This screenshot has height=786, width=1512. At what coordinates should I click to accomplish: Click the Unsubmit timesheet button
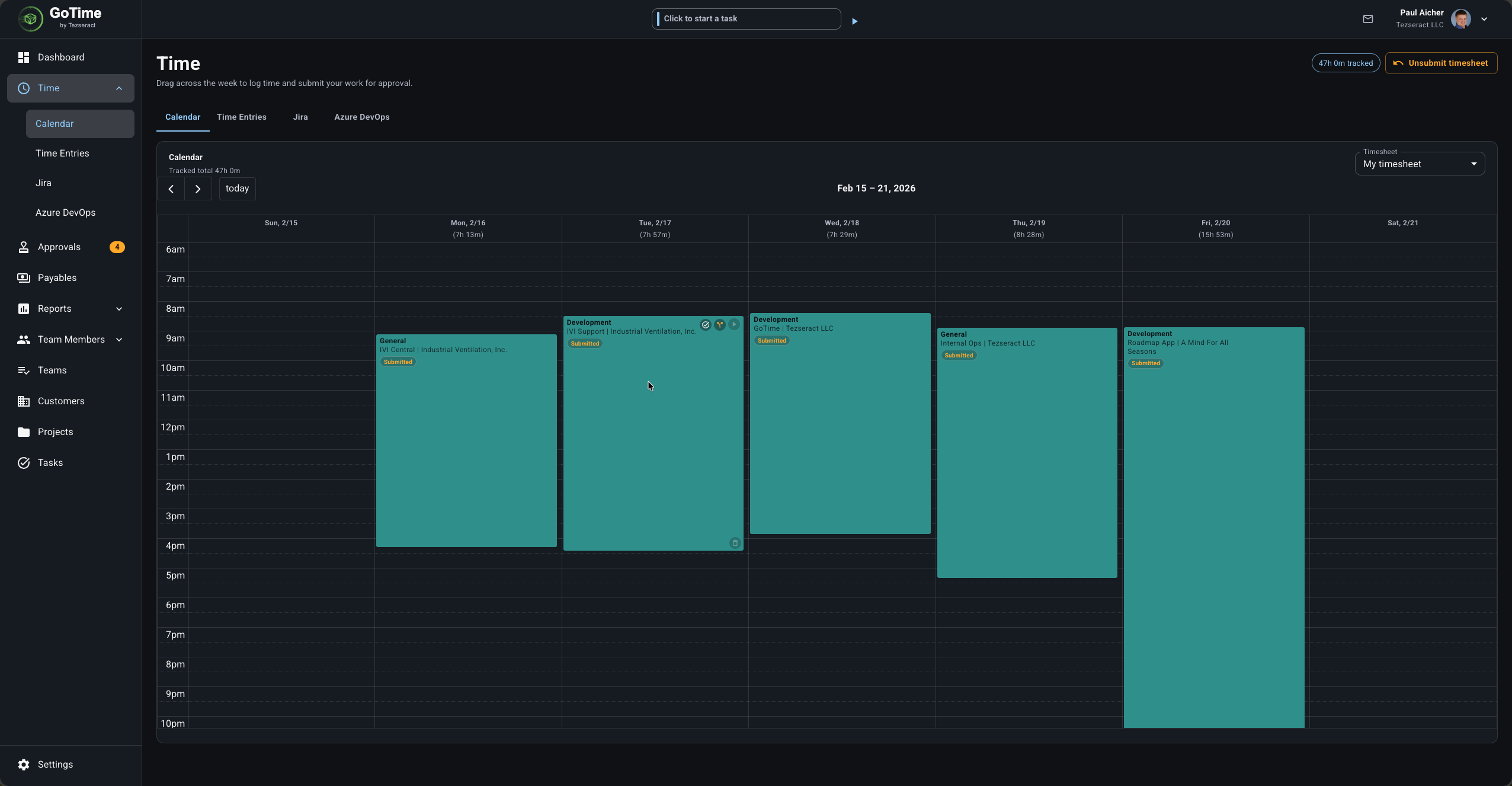[x=1441, y=63]
